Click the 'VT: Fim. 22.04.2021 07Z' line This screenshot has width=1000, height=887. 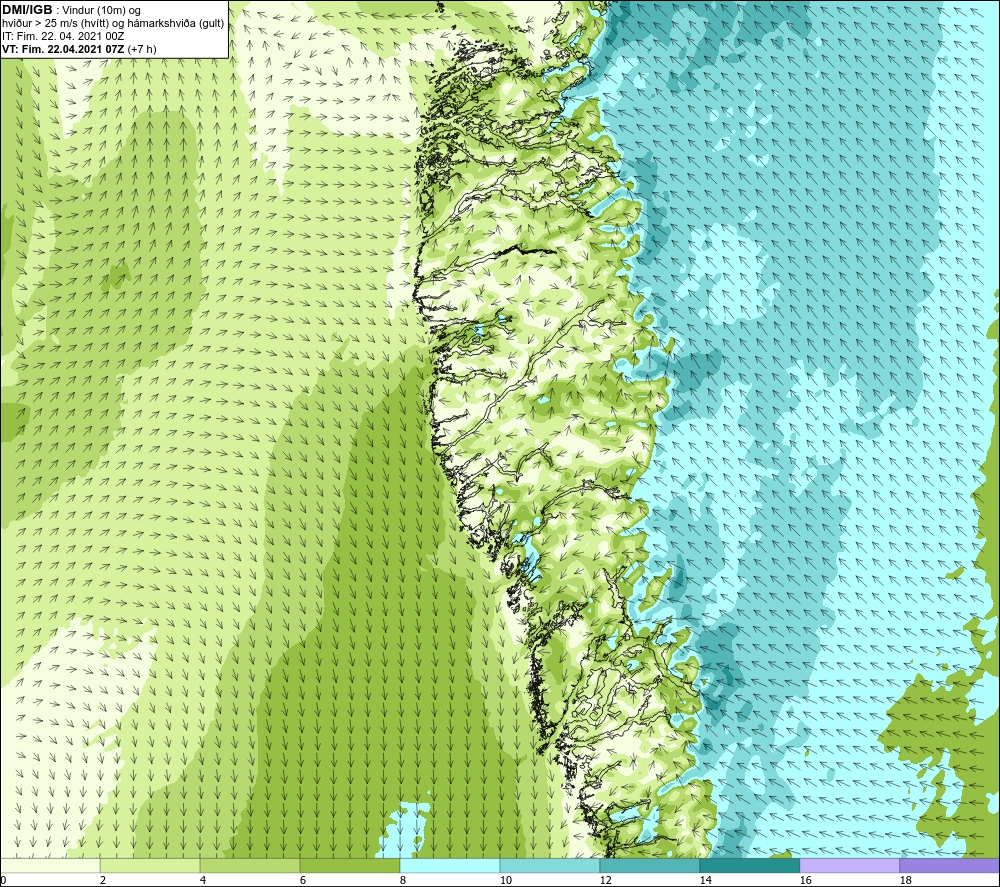(x=78, y=49)
